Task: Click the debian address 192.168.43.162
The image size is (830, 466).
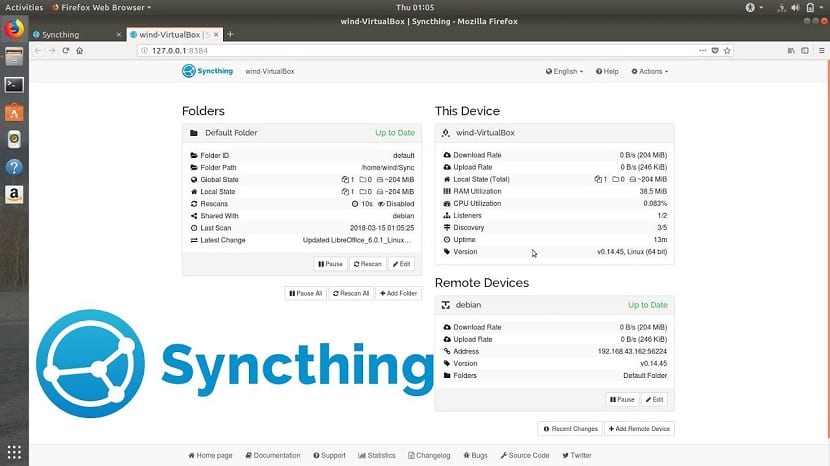Action: [x=632, y=351]
